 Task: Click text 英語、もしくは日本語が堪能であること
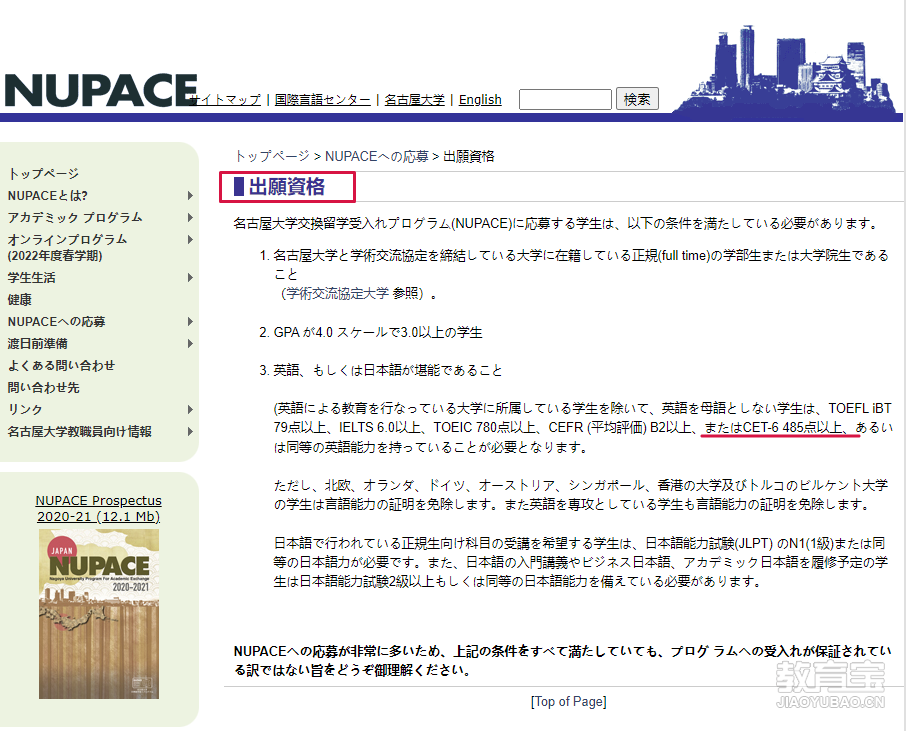(388, 370)
